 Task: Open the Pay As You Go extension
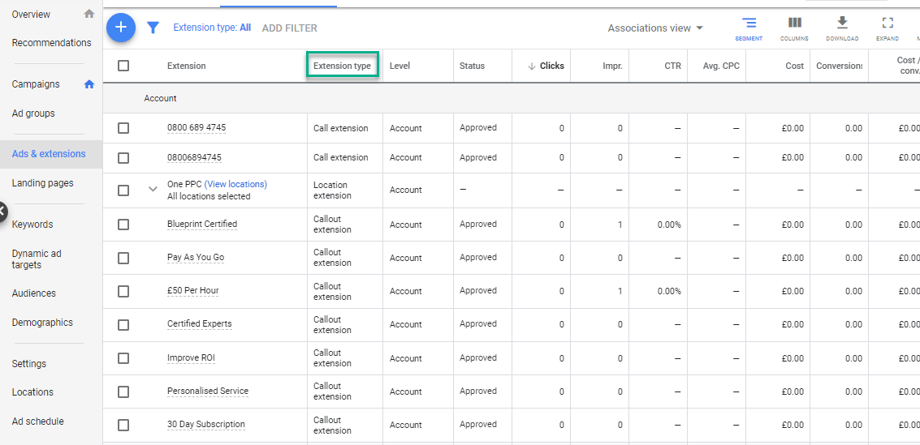pyautogui.click(x=195, y=257)
